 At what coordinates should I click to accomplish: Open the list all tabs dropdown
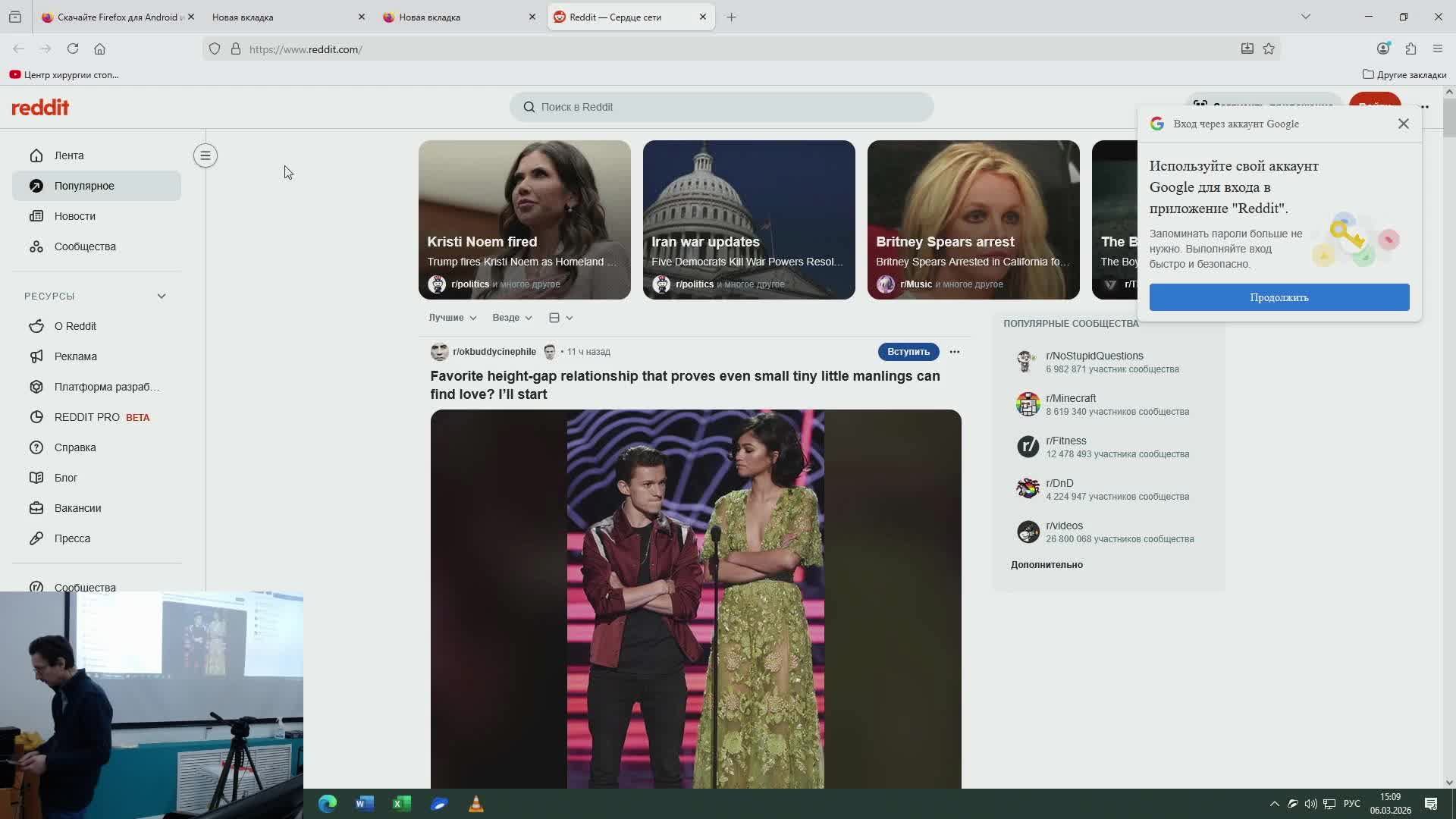[x=1305, y=17]
